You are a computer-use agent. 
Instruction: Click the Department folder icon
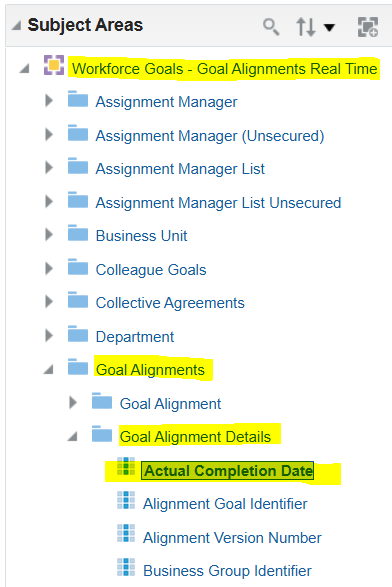pos(78,334)
